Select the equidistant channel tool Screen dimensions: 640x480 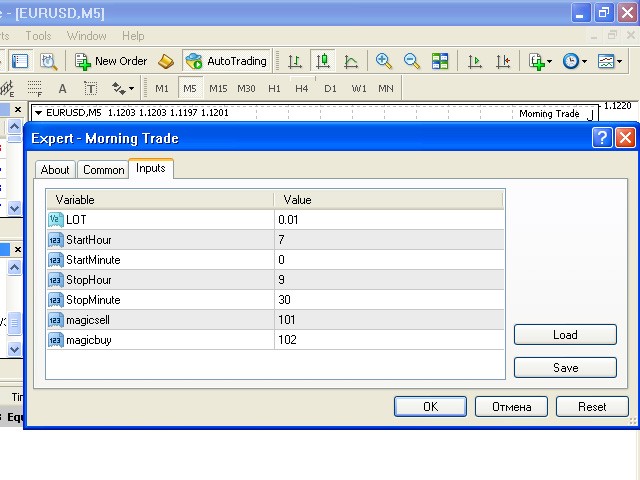(7, 88)
